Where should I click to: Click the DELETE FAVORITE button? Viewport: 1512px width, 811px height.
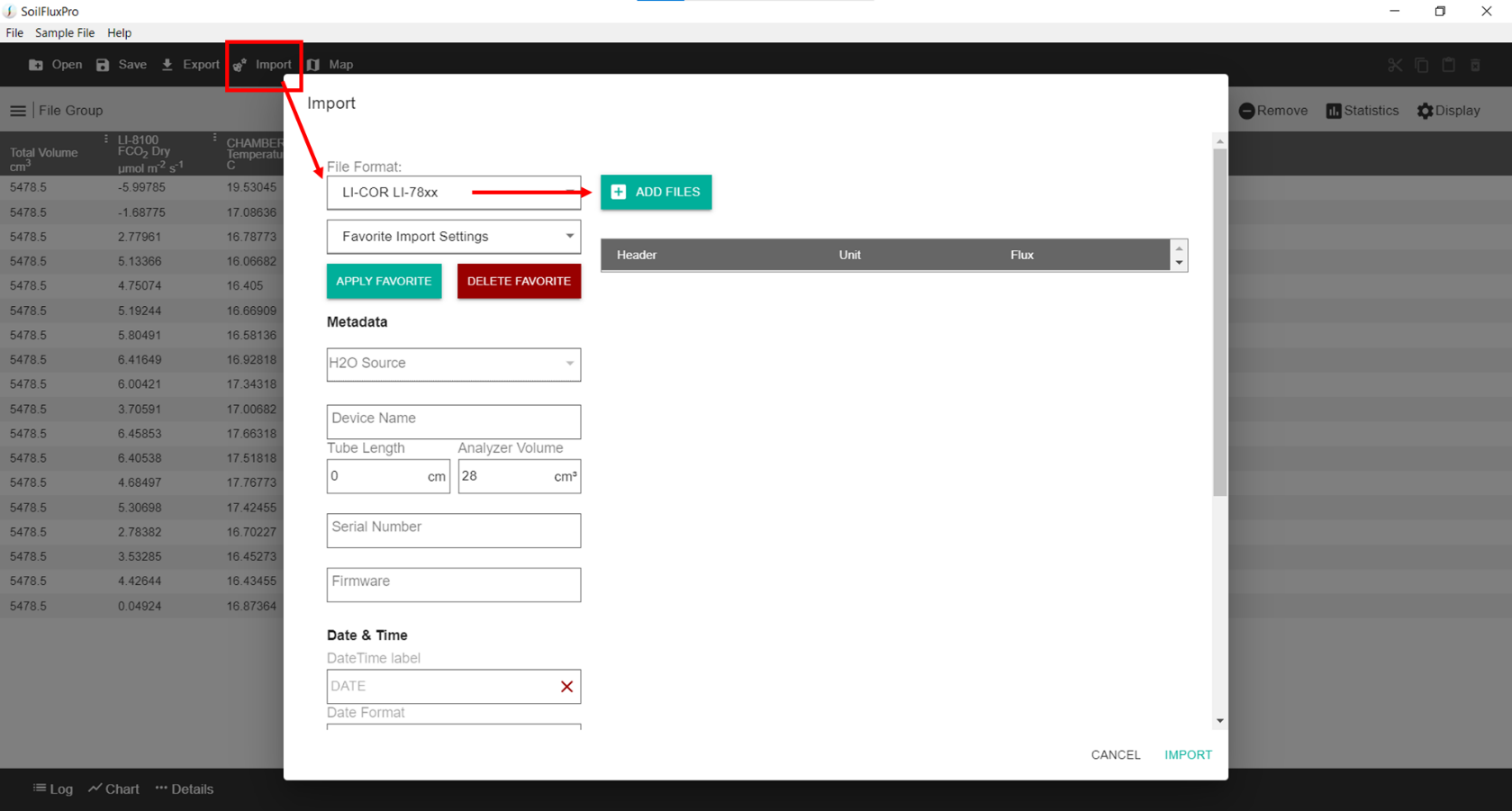pyautogui.click(x=519, y=281)
